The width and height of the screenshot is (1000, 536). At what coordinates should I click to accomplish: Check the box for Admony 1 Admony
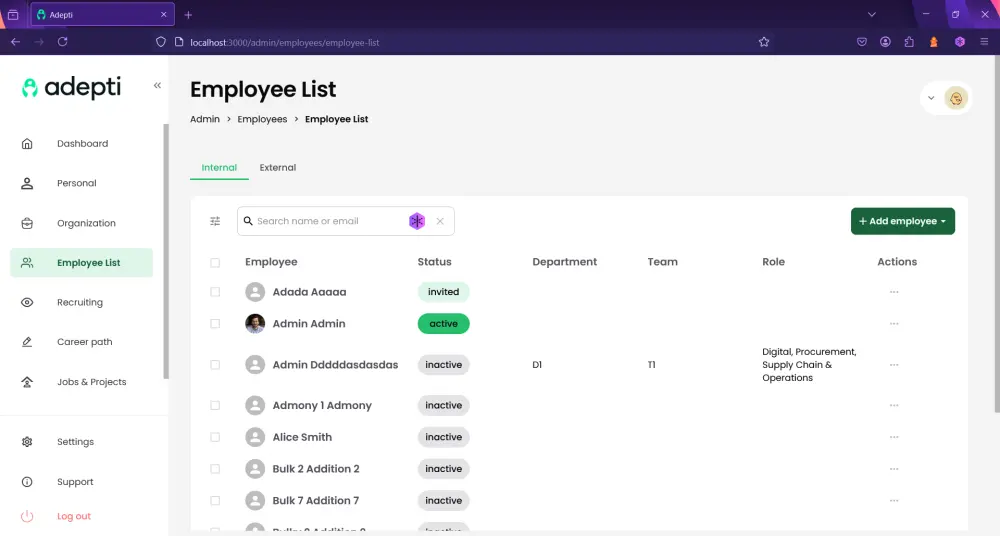click(215, 405)
